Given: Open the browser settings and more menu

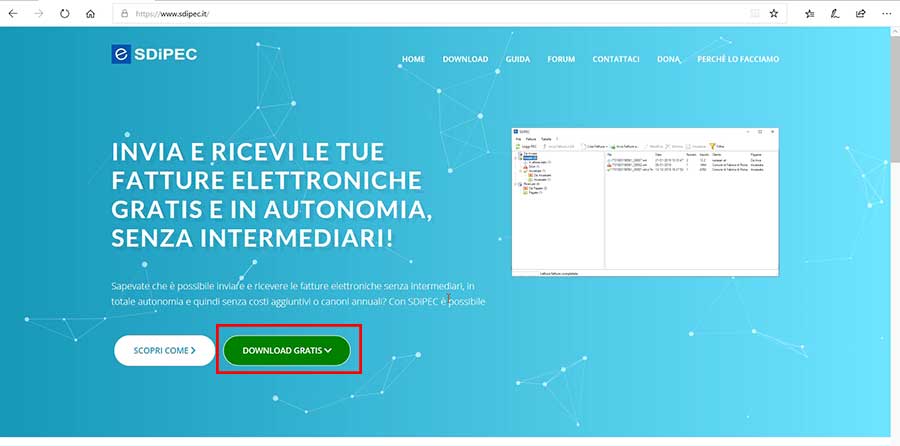Looking at the screenshot, I should (x=886, y=14).
